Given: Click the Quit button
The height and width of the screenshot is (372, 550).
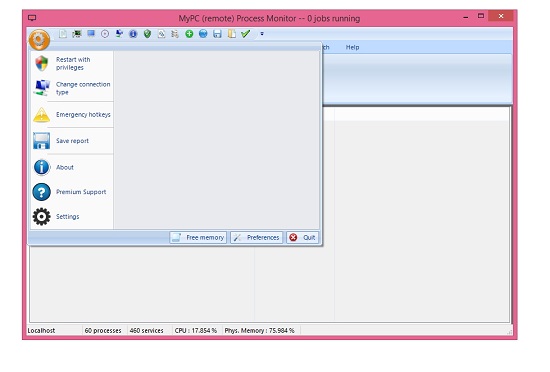Looking at the screenshot, I should [x=302, y=238].
